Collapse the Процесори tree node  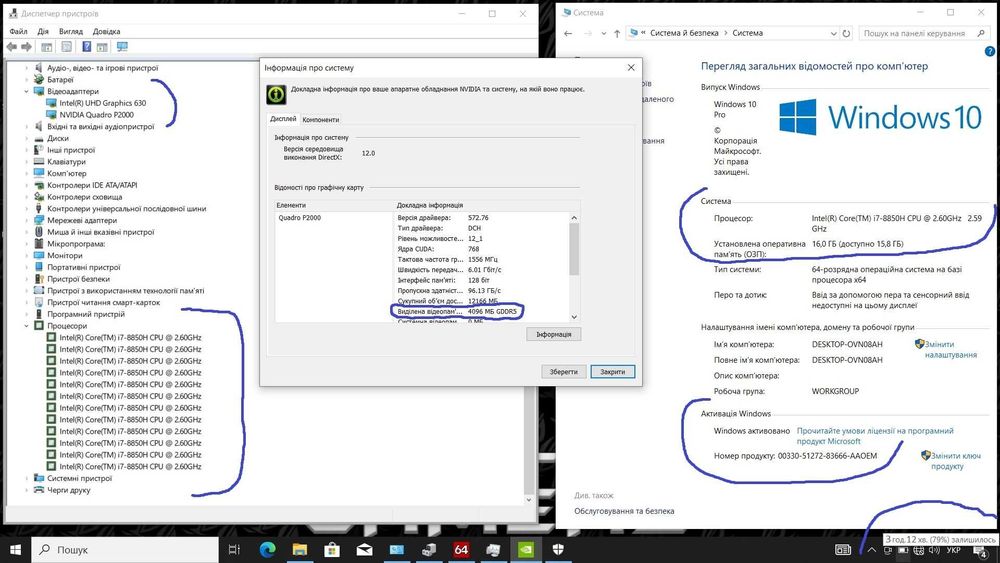27,326
